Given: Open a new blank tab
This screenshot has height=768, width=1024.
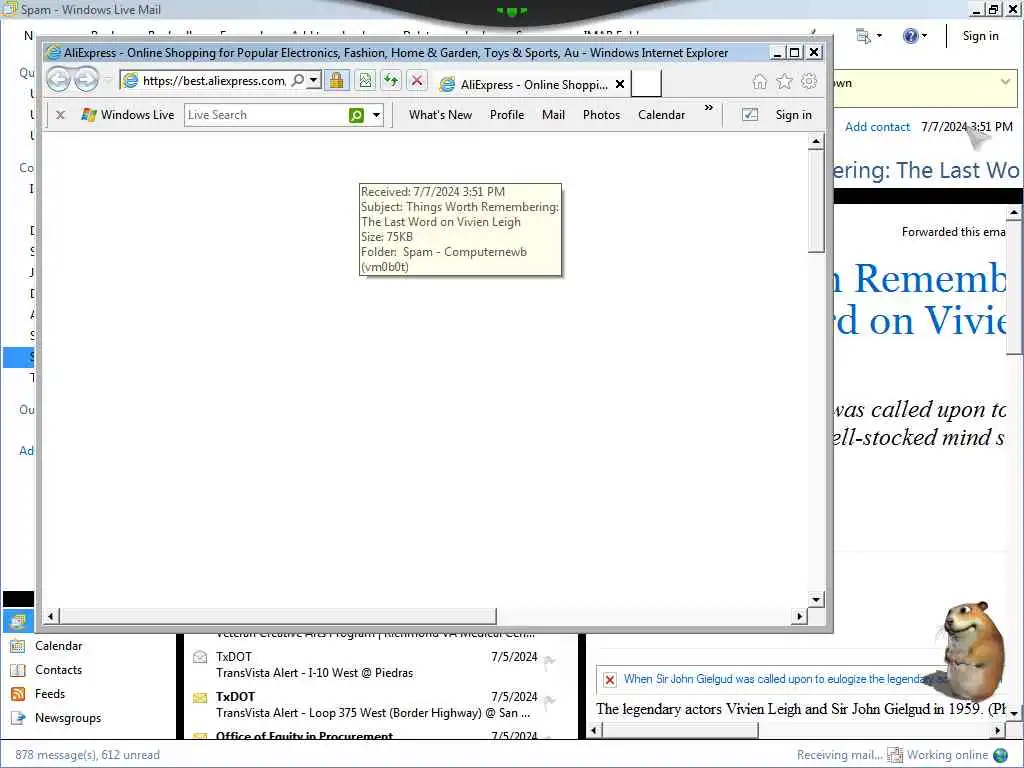Looking at the screenshot, I should click(x=646, y=84).
